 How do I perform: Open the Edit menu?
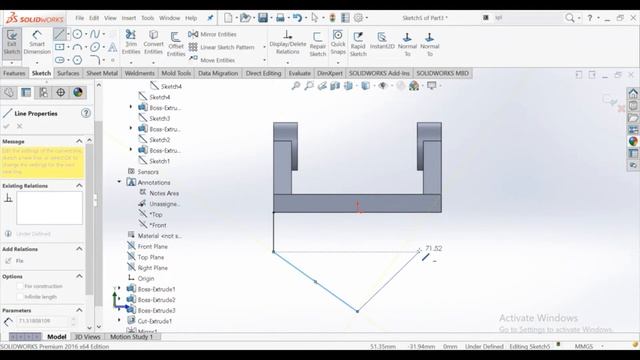point(94,18)
